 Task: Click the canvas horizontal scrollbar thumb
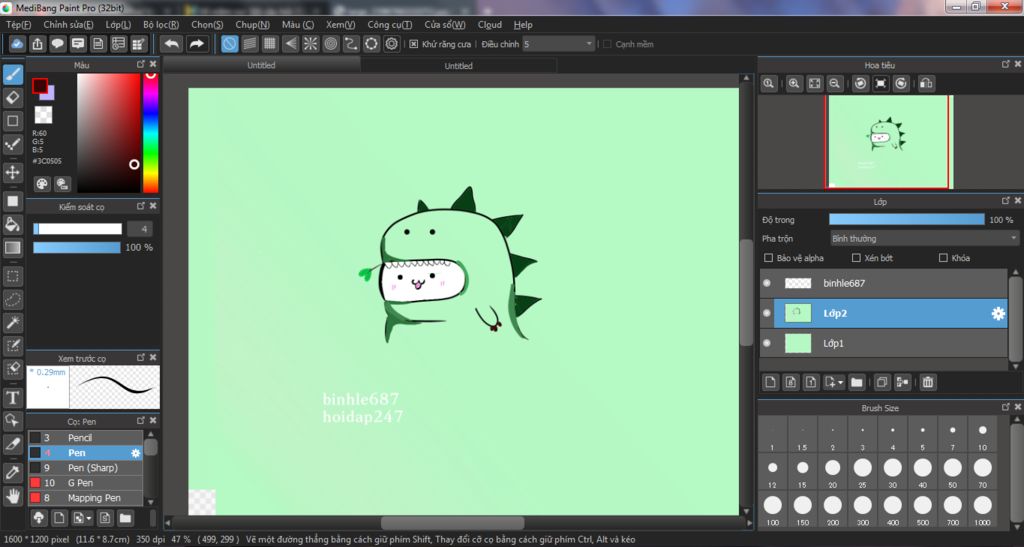453,524
